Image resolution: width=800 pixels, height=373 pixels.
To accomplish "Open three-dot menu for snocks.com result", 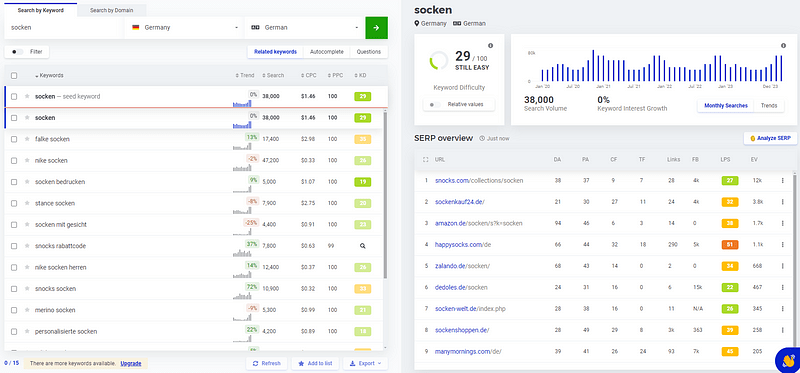I will tap(783, 181).
